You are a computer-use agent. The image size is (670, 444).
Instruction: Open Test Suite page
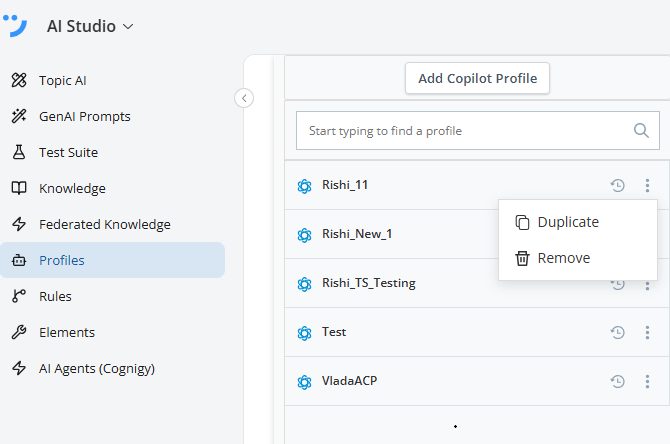pos(68,153)
